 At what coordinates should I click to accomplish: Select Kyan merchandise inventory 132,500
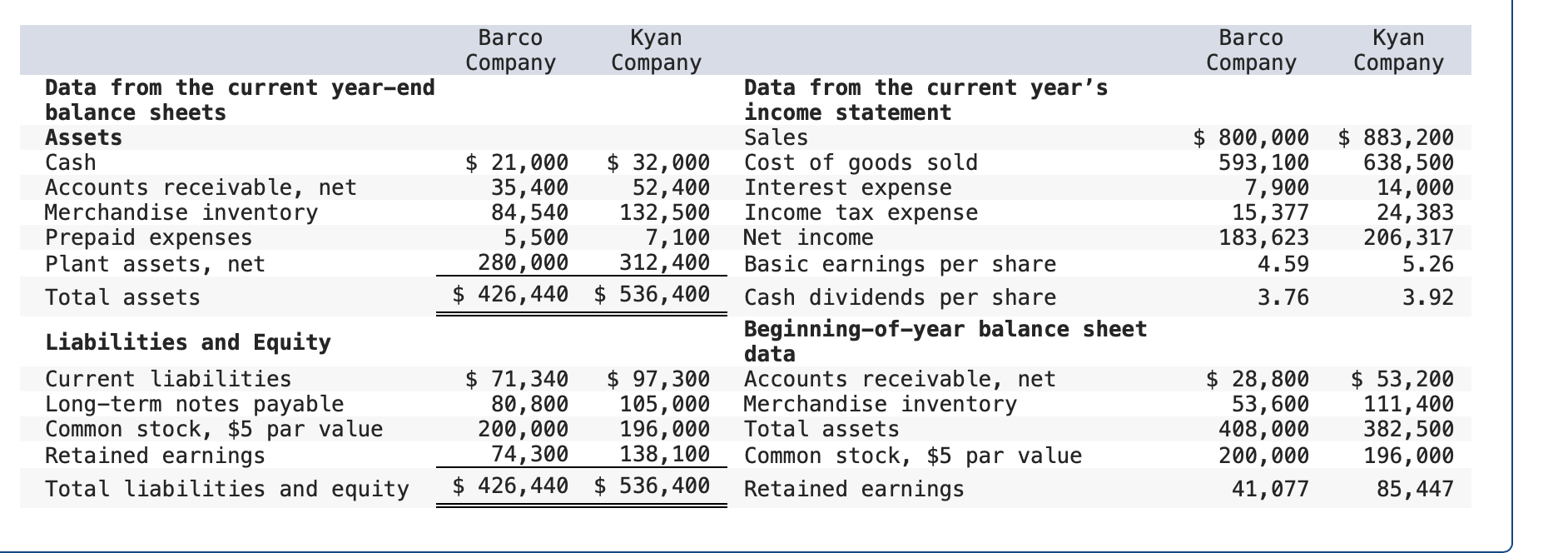[x=664, y=212]
